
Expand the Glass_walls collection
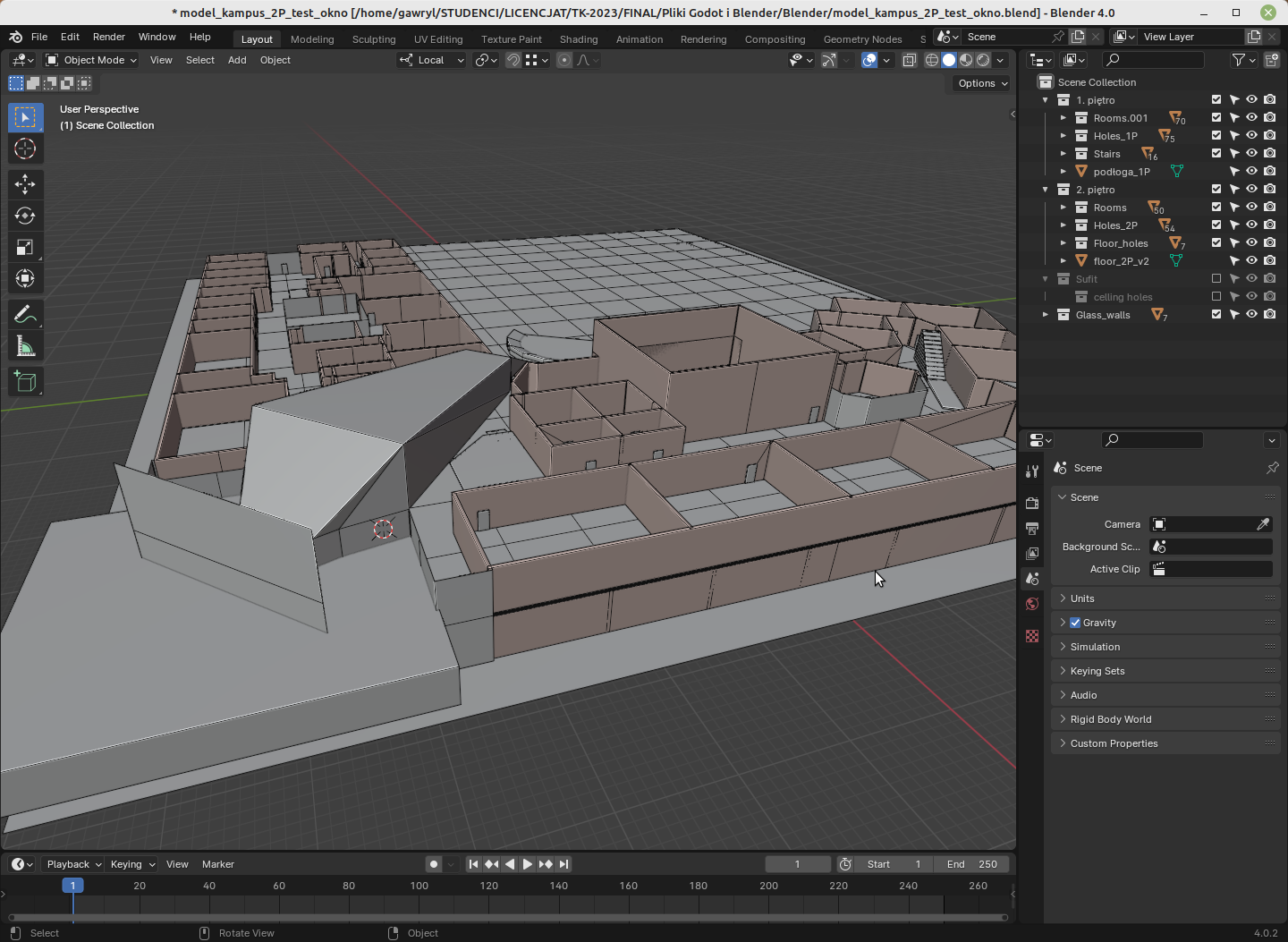pos(1045,315)
